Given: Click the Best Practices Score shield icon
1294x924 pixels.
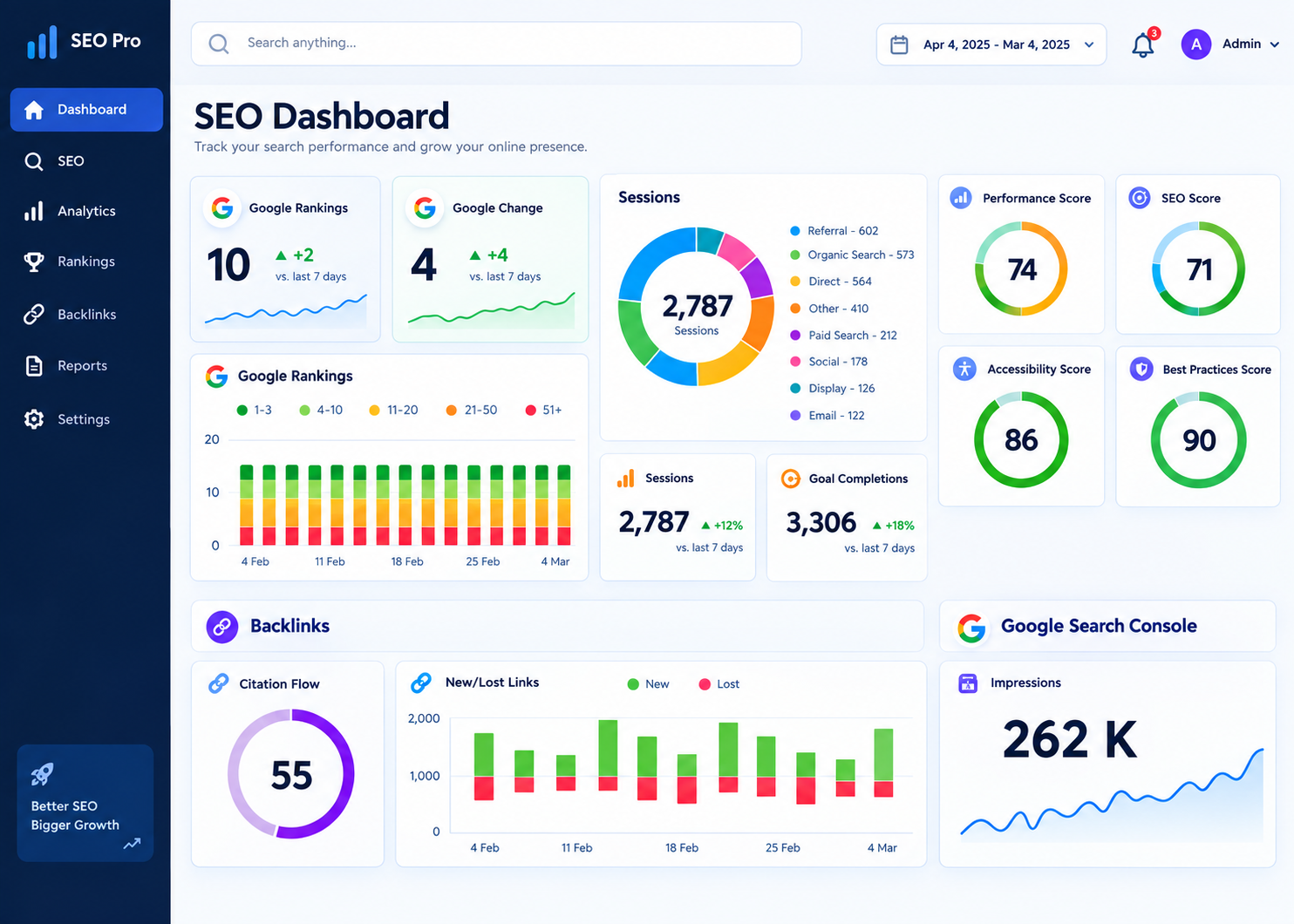Looking at the screenshot, I should click(x=1141, y=370).
